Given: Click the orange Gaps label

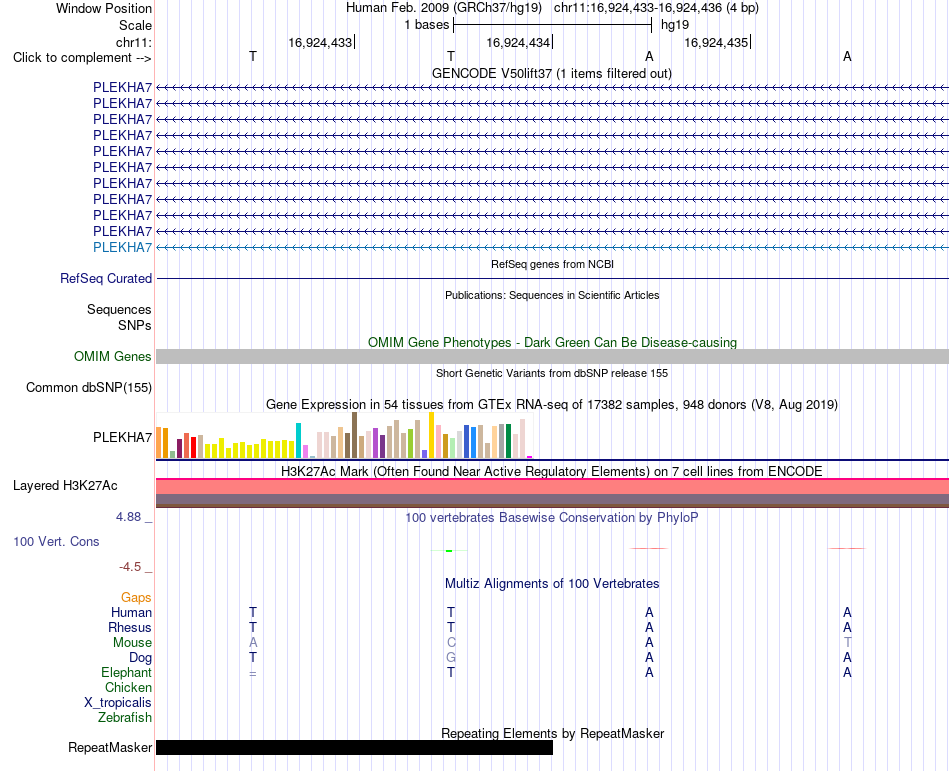Looking at the screenshot, I should 136,598.
